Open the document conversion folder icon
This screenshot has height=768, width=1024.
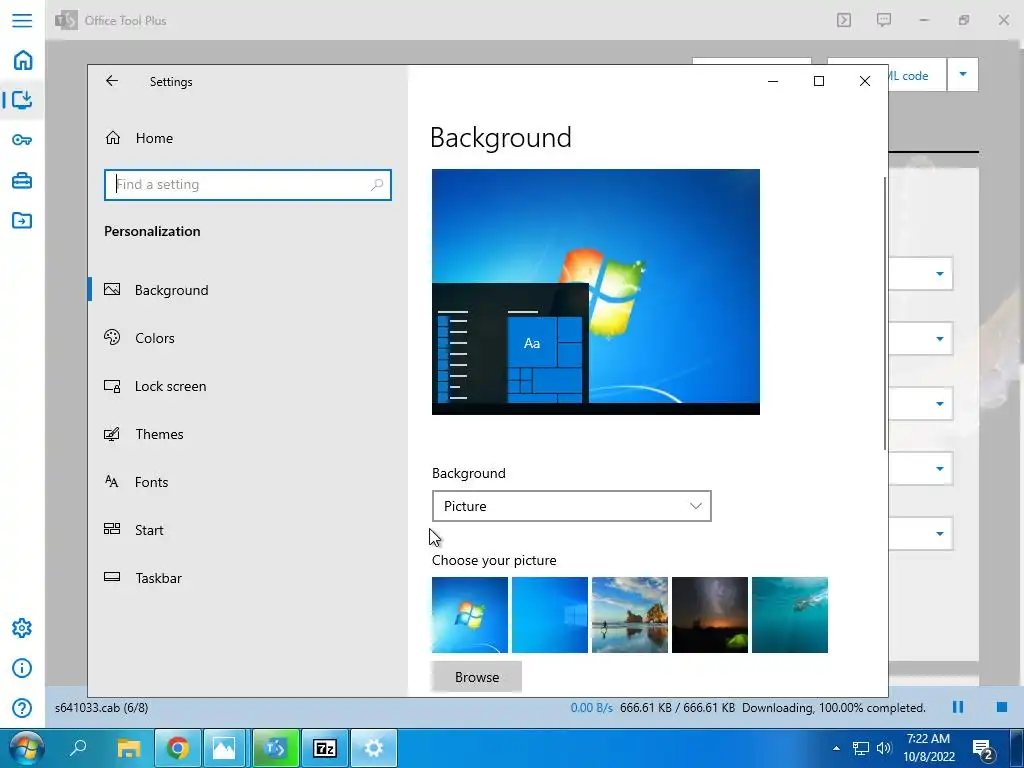pyautogui.click(x=22, y=221)
